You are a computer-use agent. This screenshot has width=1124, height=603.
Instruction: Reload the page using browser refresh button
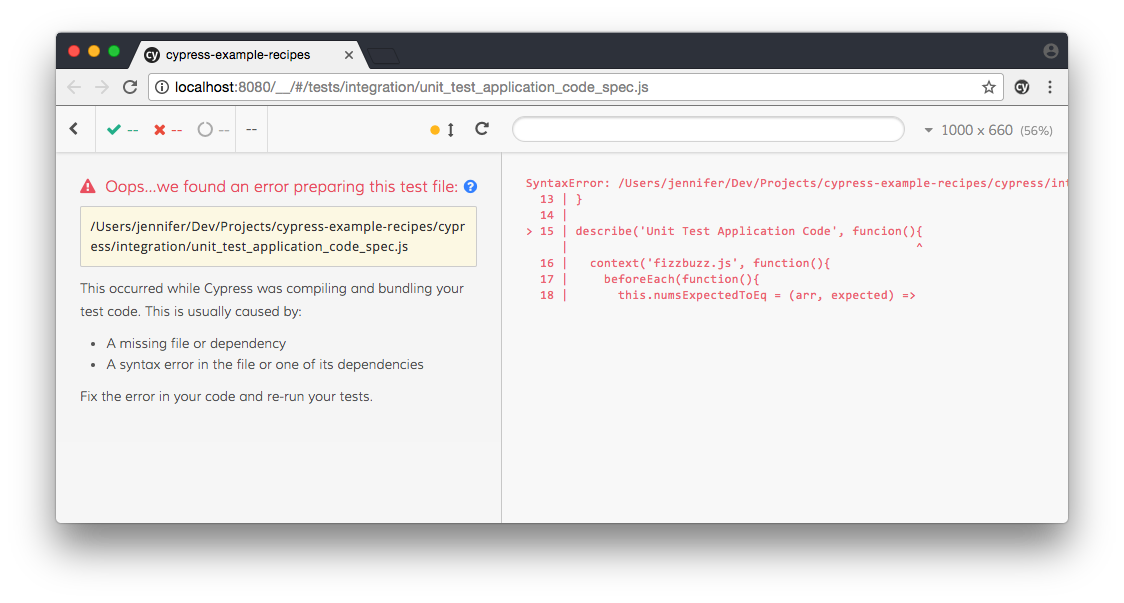pyautogui.click(x=130, y=87)
